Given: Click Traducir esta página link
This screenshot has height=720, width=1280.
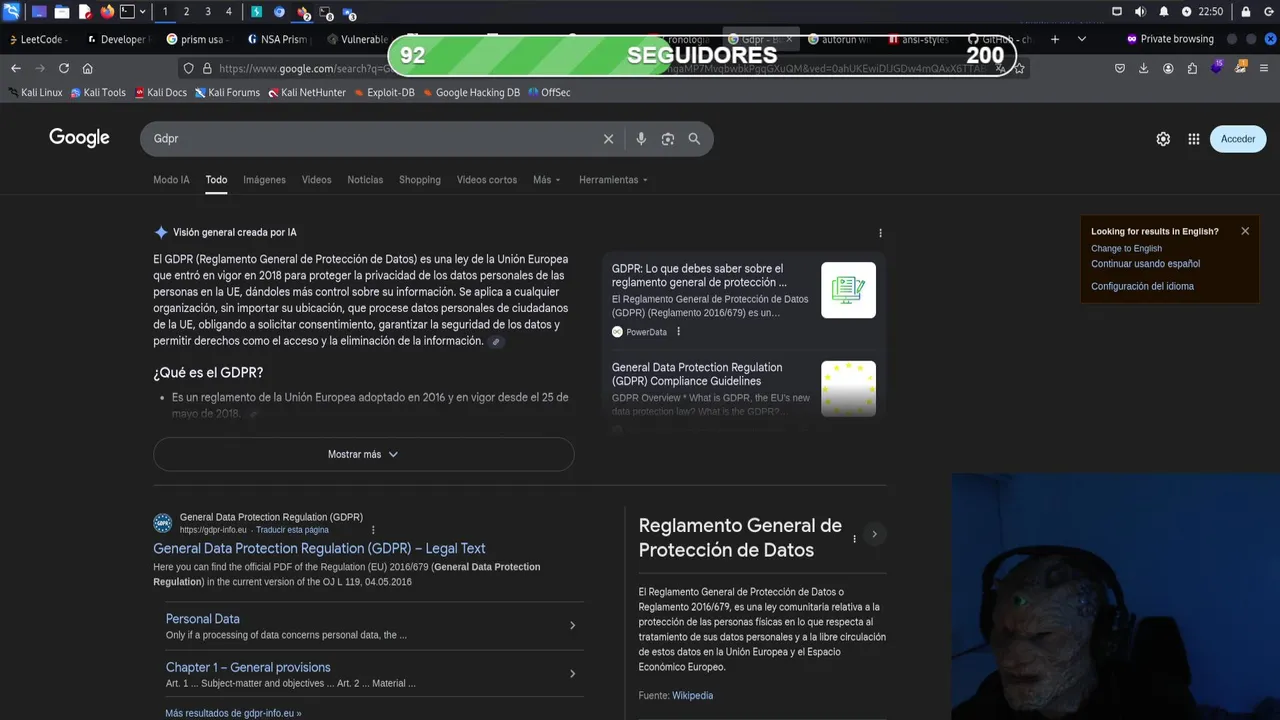Looking at the screenshot, I should (292, 530).
